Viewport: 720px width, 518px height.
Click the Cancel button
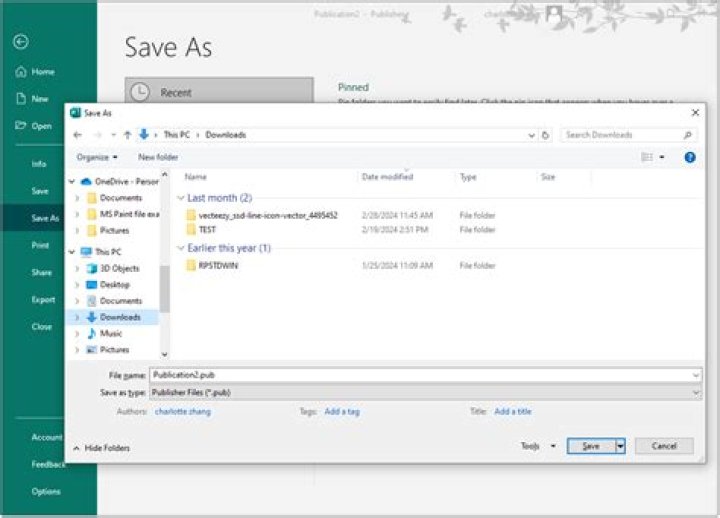click(x=664, y=446)
